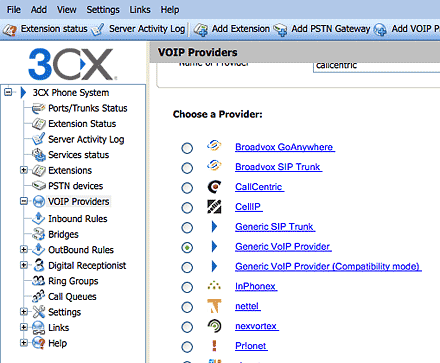Open Ring Groups in sidebar
This screenshot has height=363, width=440.
point(73,281)
